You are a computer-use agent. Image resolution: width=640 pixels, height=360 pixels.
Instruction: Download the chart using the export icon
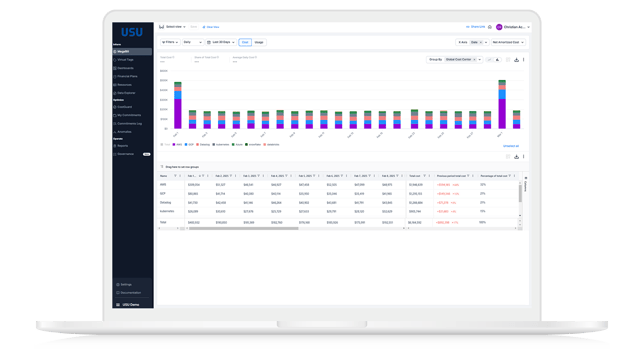(516, 60)
